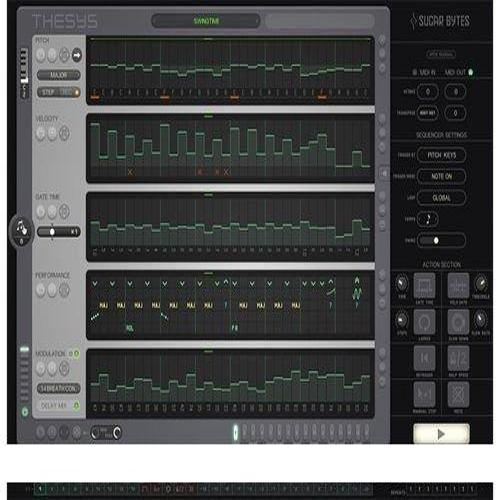Image resolution: width=500 pixels, height=500 pixels.
Task: Open the Trigger By PITCH KEYS dropdown
Action: click(441, 155)
